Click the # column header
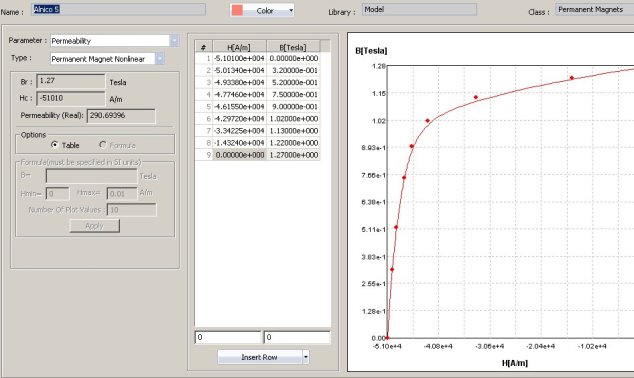The height and width of the screenshot is (378, 634). (x=204, y=47)
